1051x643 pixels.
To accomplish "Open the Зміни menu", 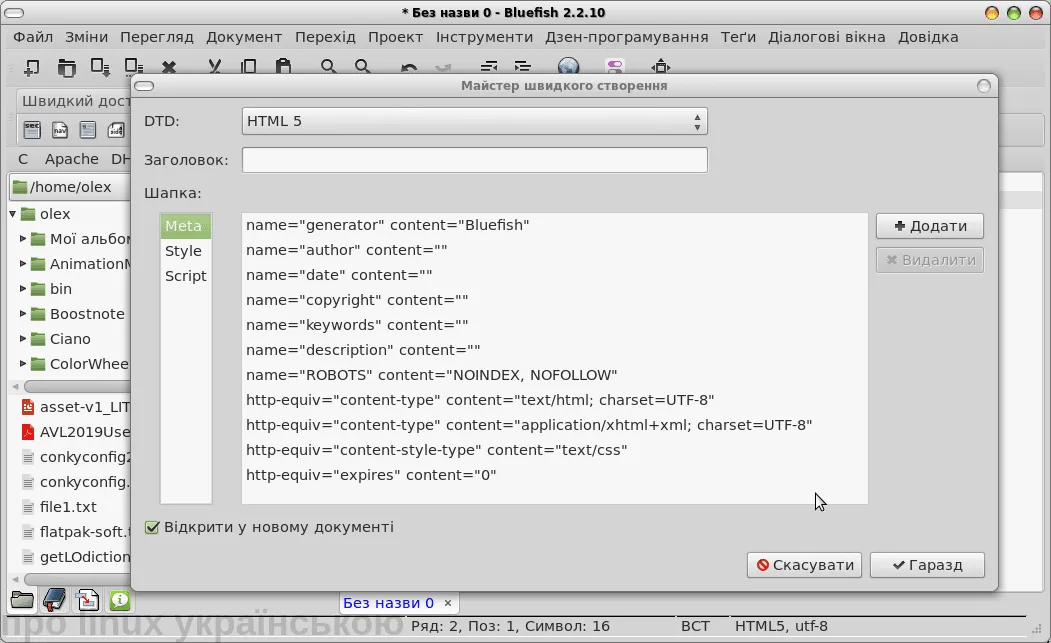I will tap(86, 37).
